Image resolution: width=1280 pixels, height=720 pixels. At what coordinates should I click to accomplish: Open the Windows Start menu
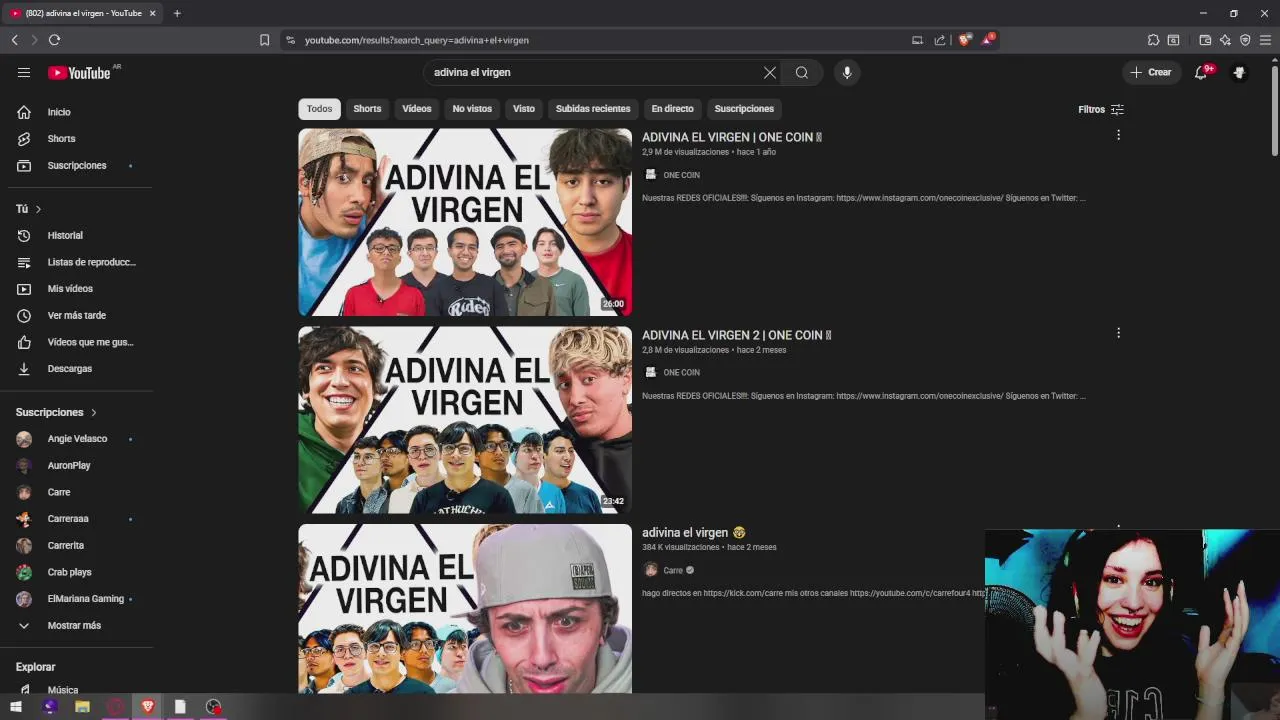(x=16, y=707)
